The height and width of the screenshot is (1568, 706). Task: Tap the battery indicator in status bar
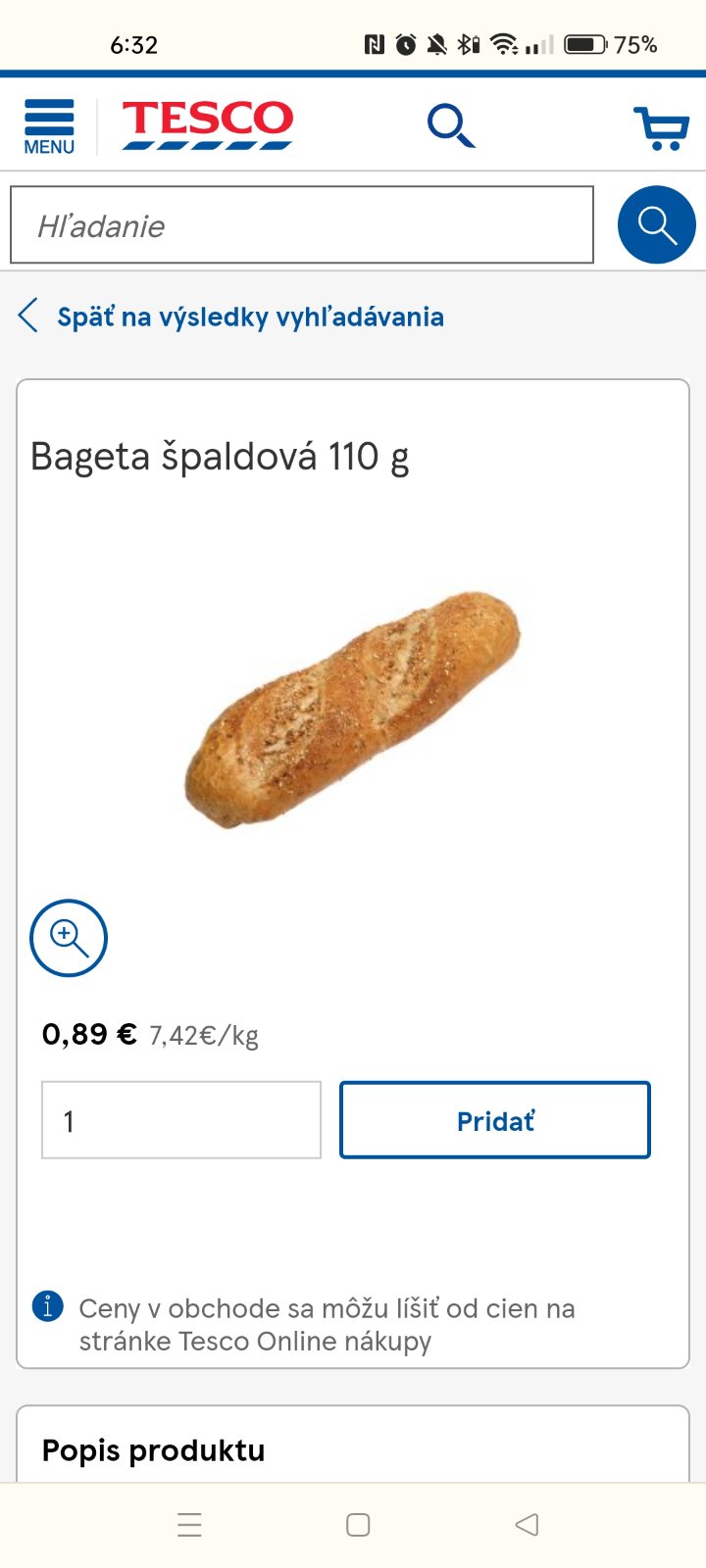(584, 44)
